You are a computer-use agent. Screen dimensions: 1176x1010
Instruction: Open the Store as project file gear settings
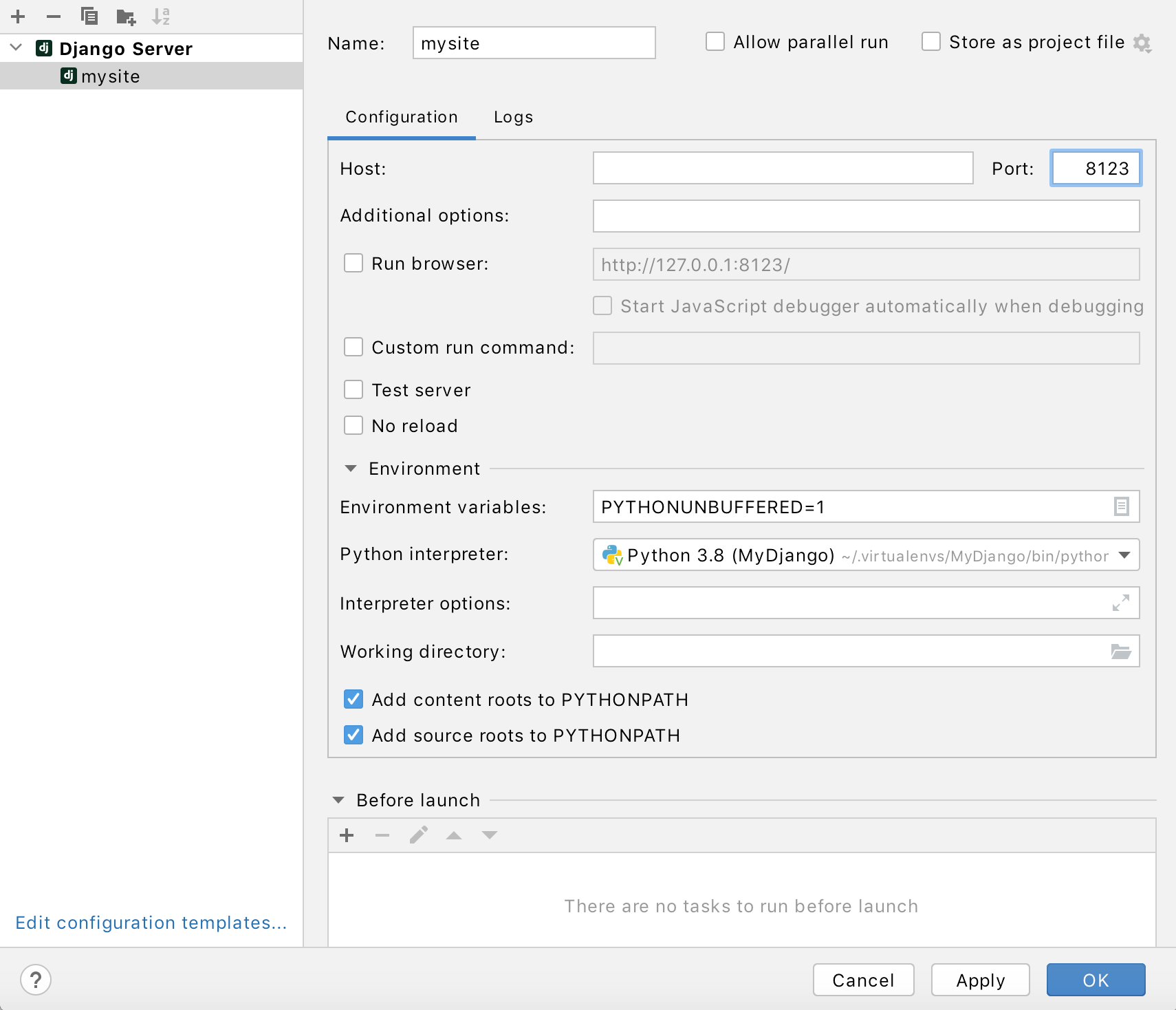coord(1143,42)
